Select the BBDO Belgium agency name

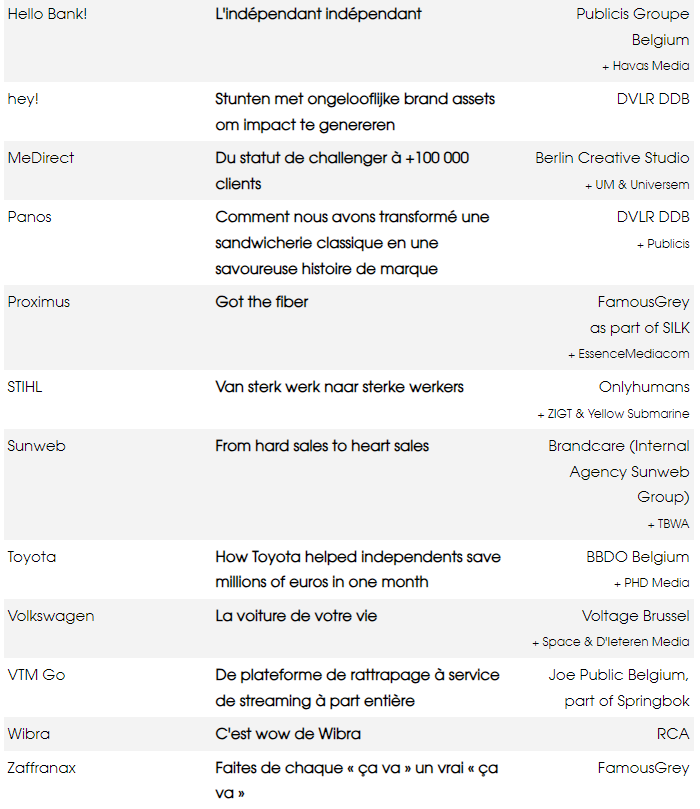[637, 557]
